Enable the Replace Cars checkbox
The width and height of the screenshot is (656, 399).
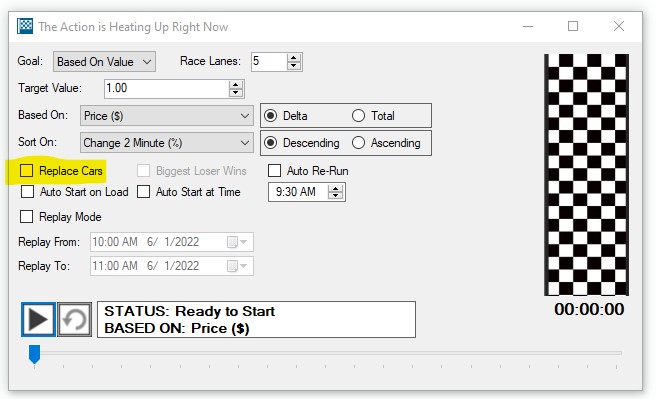click(x=26, y=171)
